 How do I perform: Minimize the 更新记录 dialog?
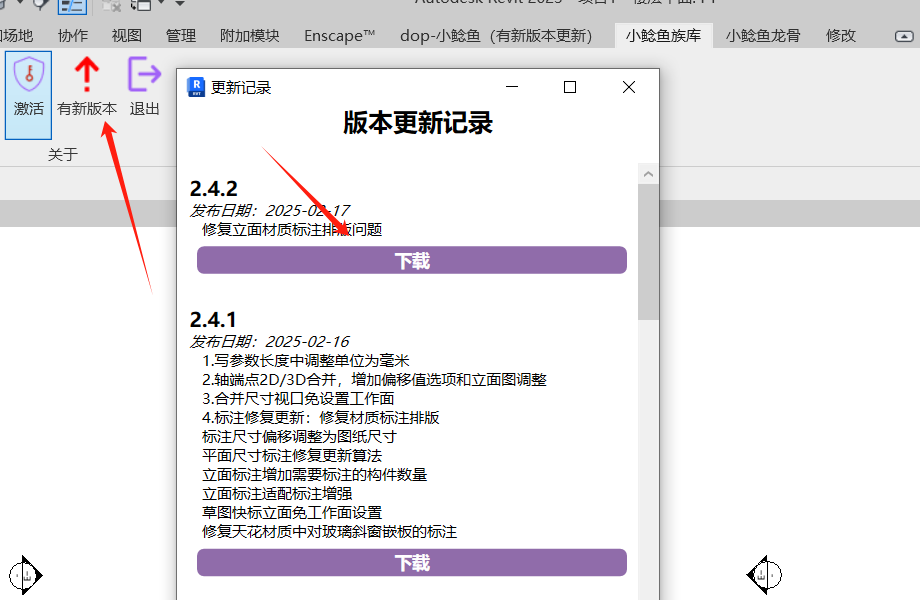[x=512, y=87]
